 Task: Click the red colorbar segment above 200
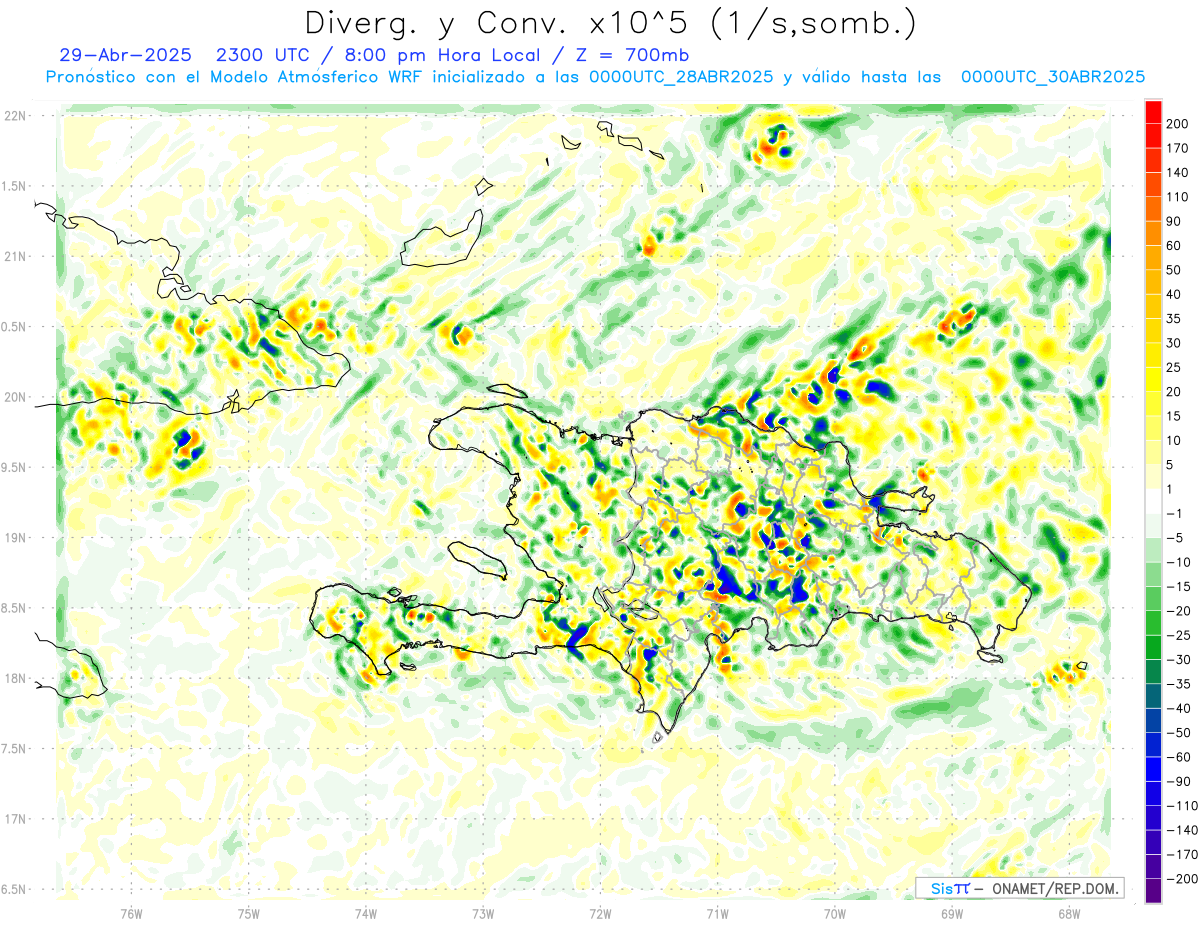click(1153, 112)
